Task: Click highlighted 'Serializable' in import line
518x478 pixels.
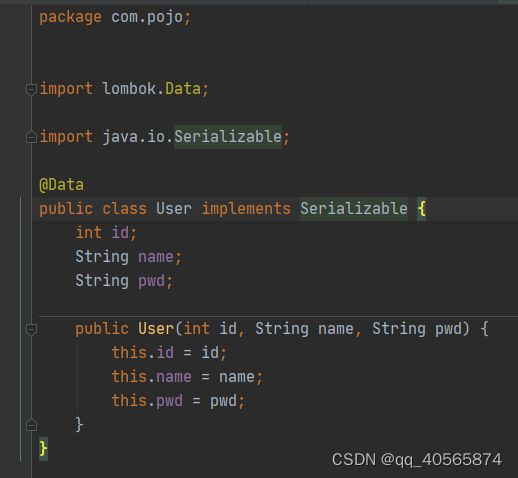Action: (228, 137)
